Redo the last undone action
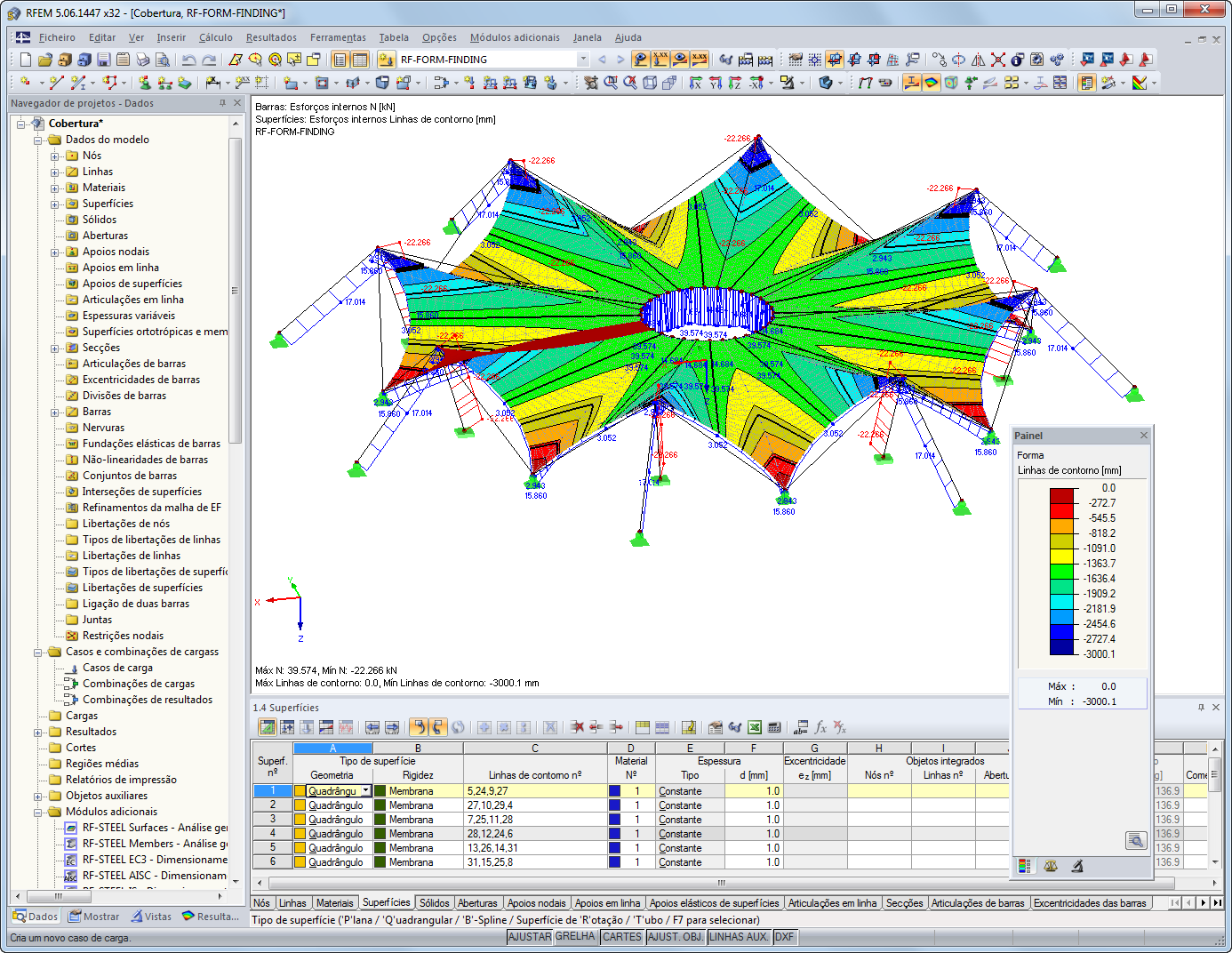The height and width of the screenshot is (953, 1232). 209,60
